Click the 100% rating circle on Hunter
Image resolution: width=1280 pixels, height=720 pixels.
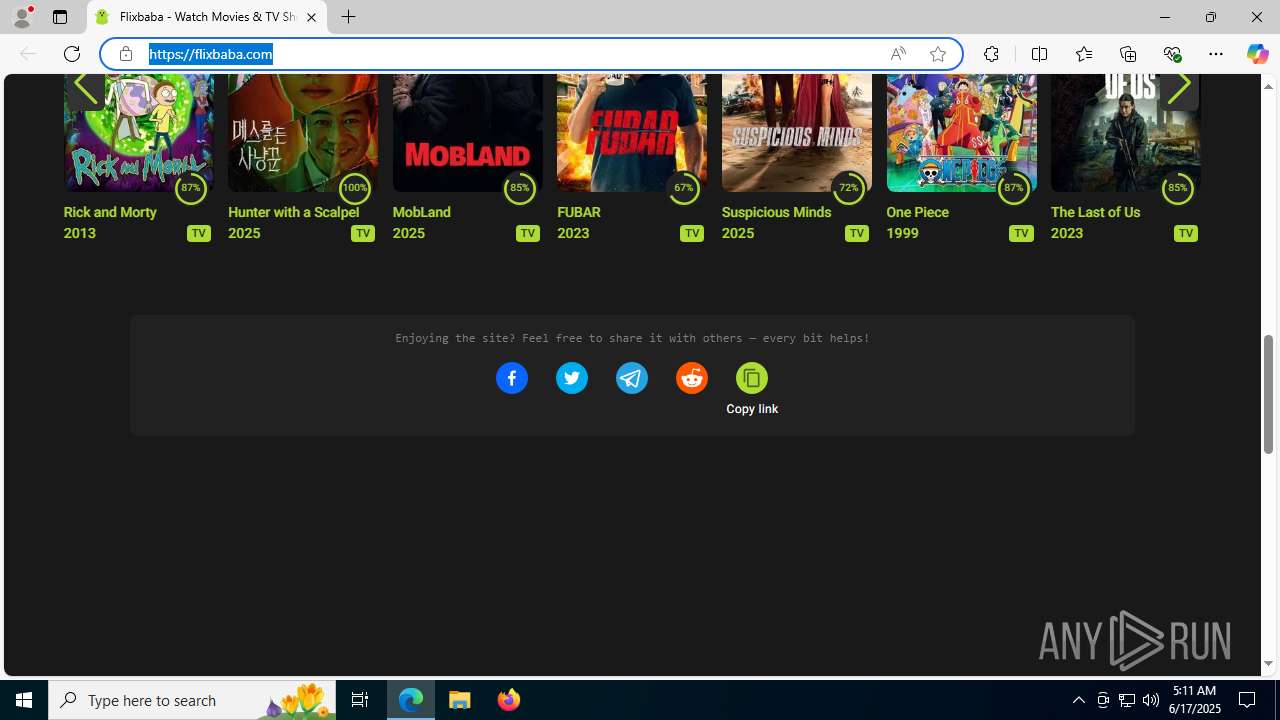(x=354, y=188)
